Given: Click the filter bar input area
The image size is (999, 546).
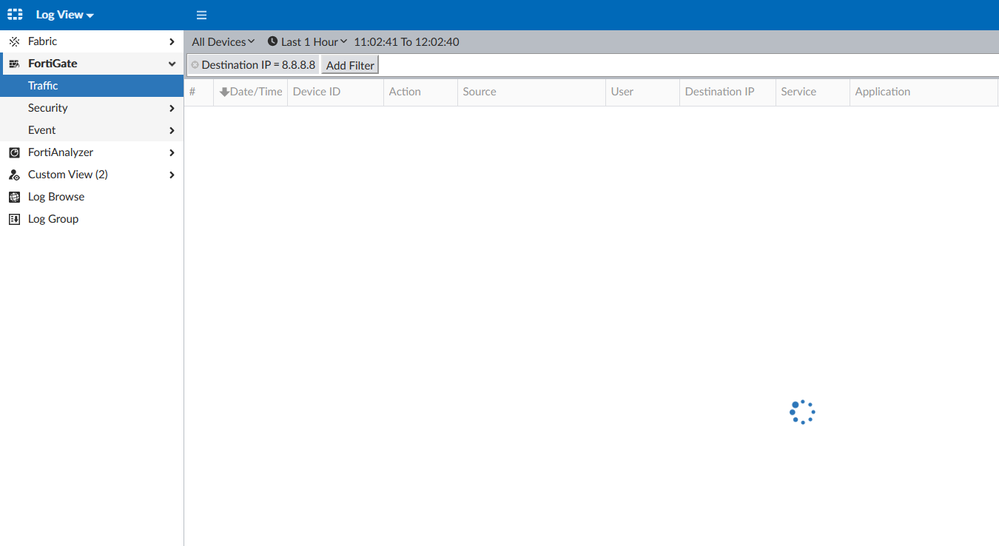Looking at the screenshot, I should tap(688, 65).
